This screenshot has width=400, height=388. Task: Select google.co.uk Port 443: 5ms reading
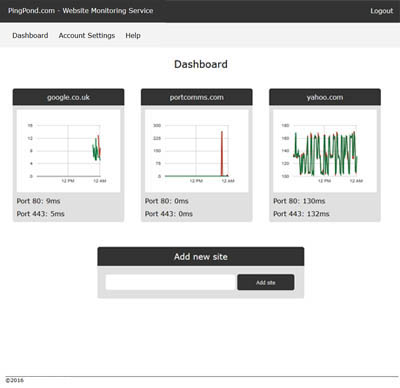coord(40,214)
